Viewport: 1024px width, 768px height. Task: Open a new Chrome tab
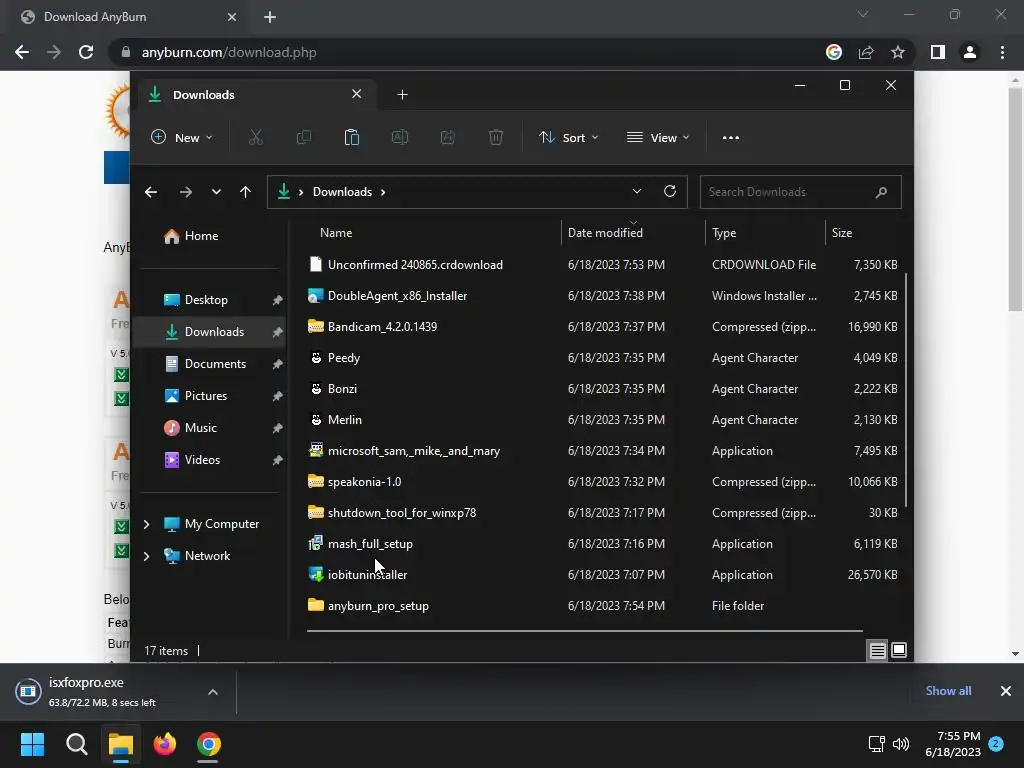tap(270, 17)
